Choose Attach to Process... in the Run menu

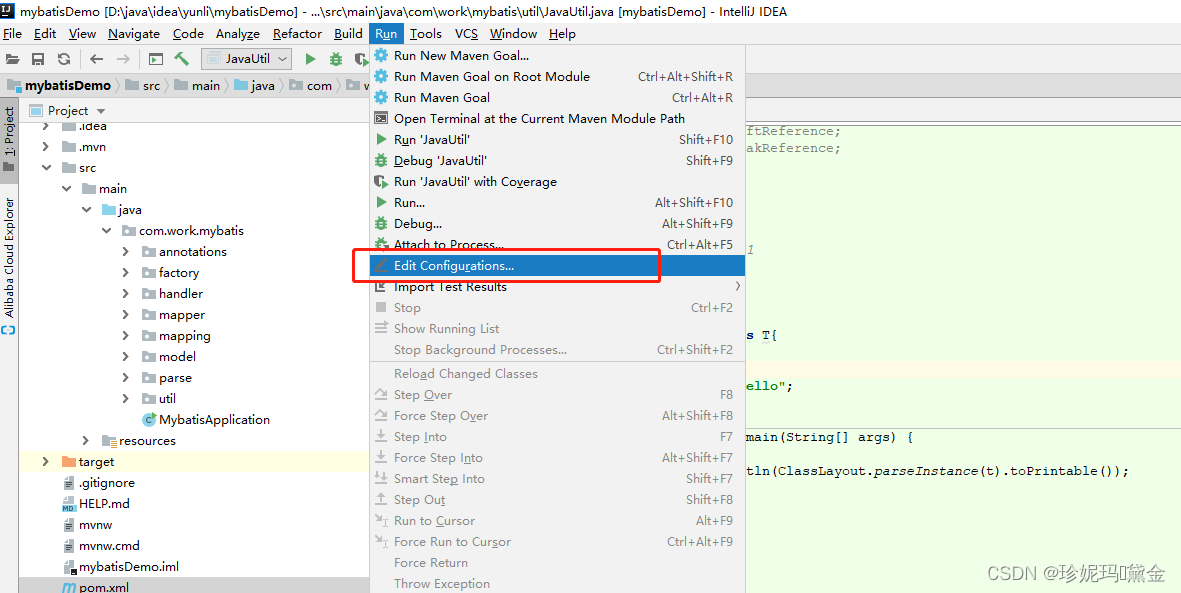pyautogui.click(x=557, y=245)
